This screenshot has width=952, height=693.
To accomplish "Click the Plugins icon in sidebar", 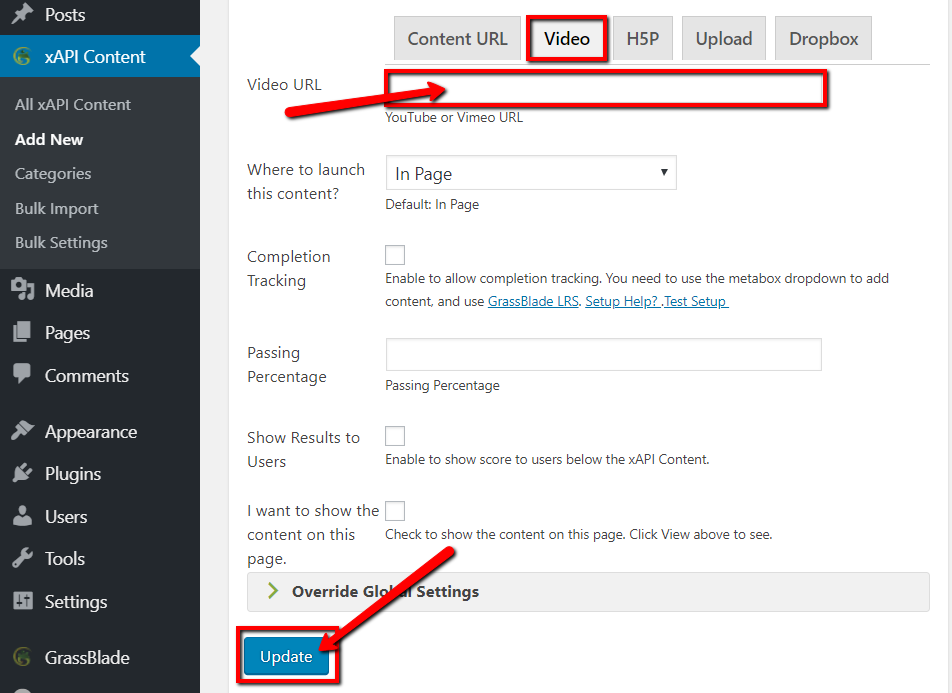I will click(22, 474).
